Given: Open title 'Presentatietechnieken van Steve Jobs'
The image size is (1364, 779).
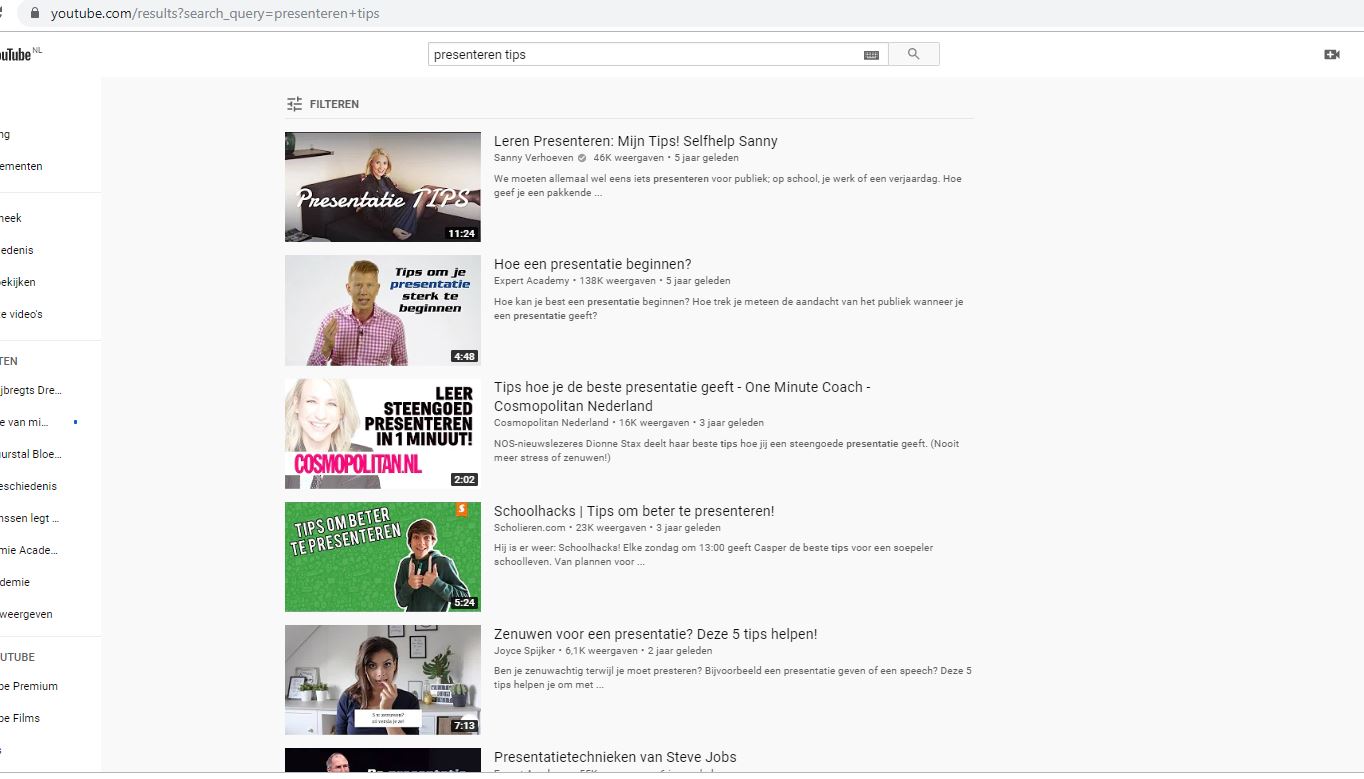Looking at the screenshot, I should coord(615,757).
